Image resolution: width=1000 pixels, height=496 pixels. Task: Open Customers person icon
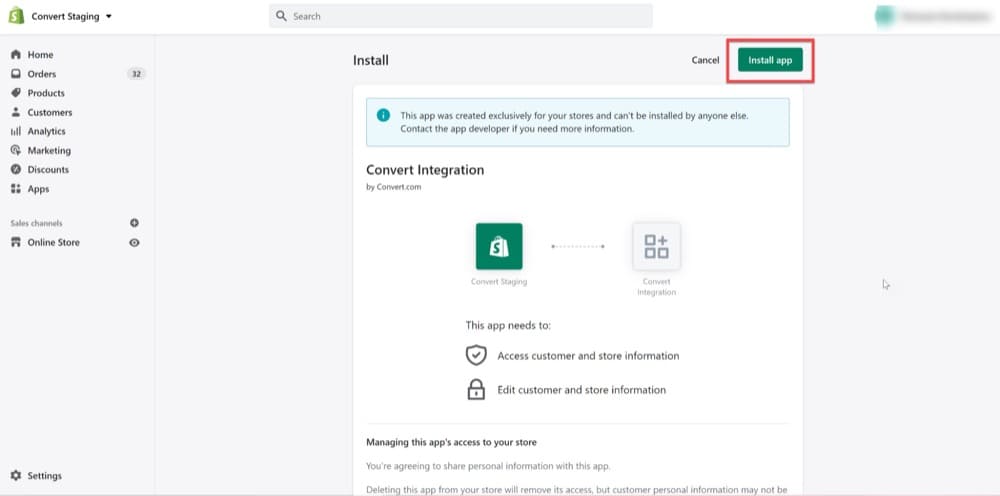(16, 112)
